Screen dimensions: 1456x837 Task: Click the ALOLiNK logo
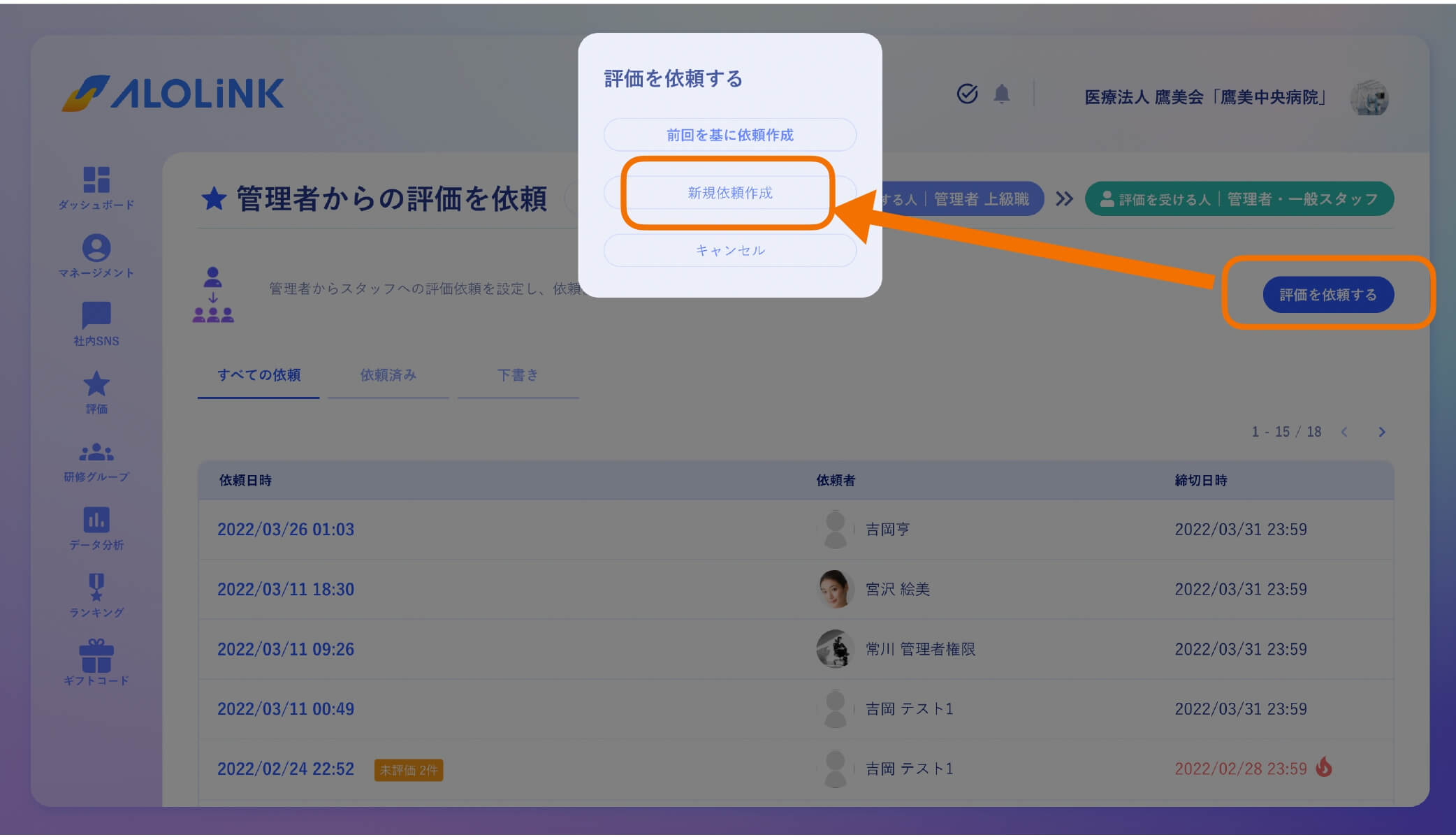[173, 94]
